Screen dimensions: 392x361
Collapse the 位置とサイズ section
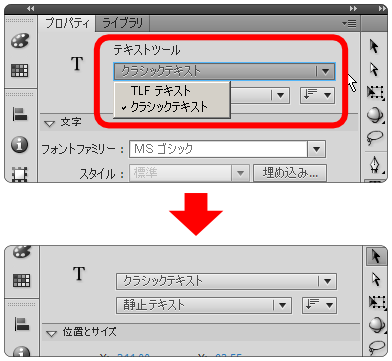pyautogui.click(x=51, y=333)
